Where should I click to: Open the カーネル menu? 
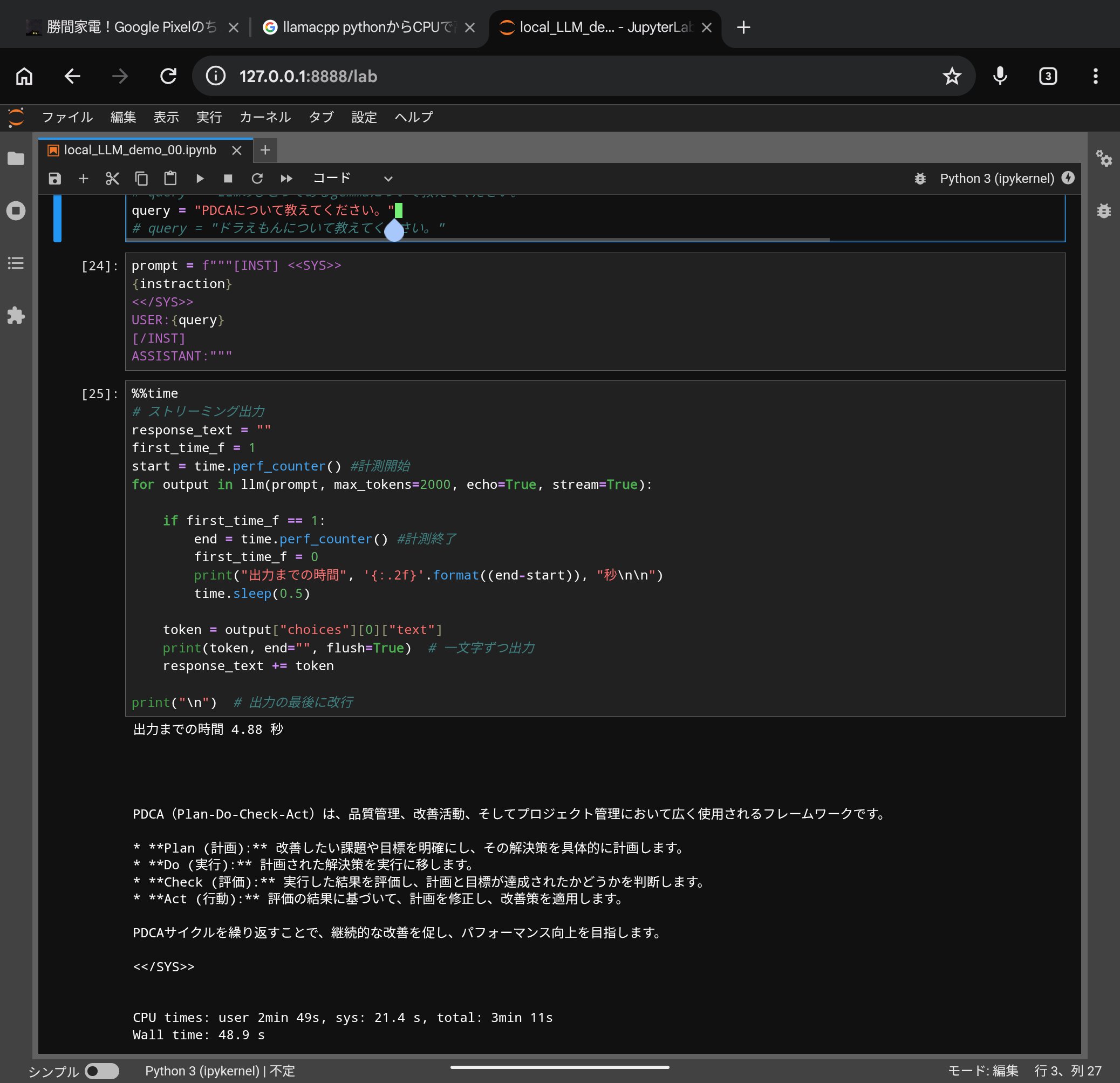tap(265, 117)
